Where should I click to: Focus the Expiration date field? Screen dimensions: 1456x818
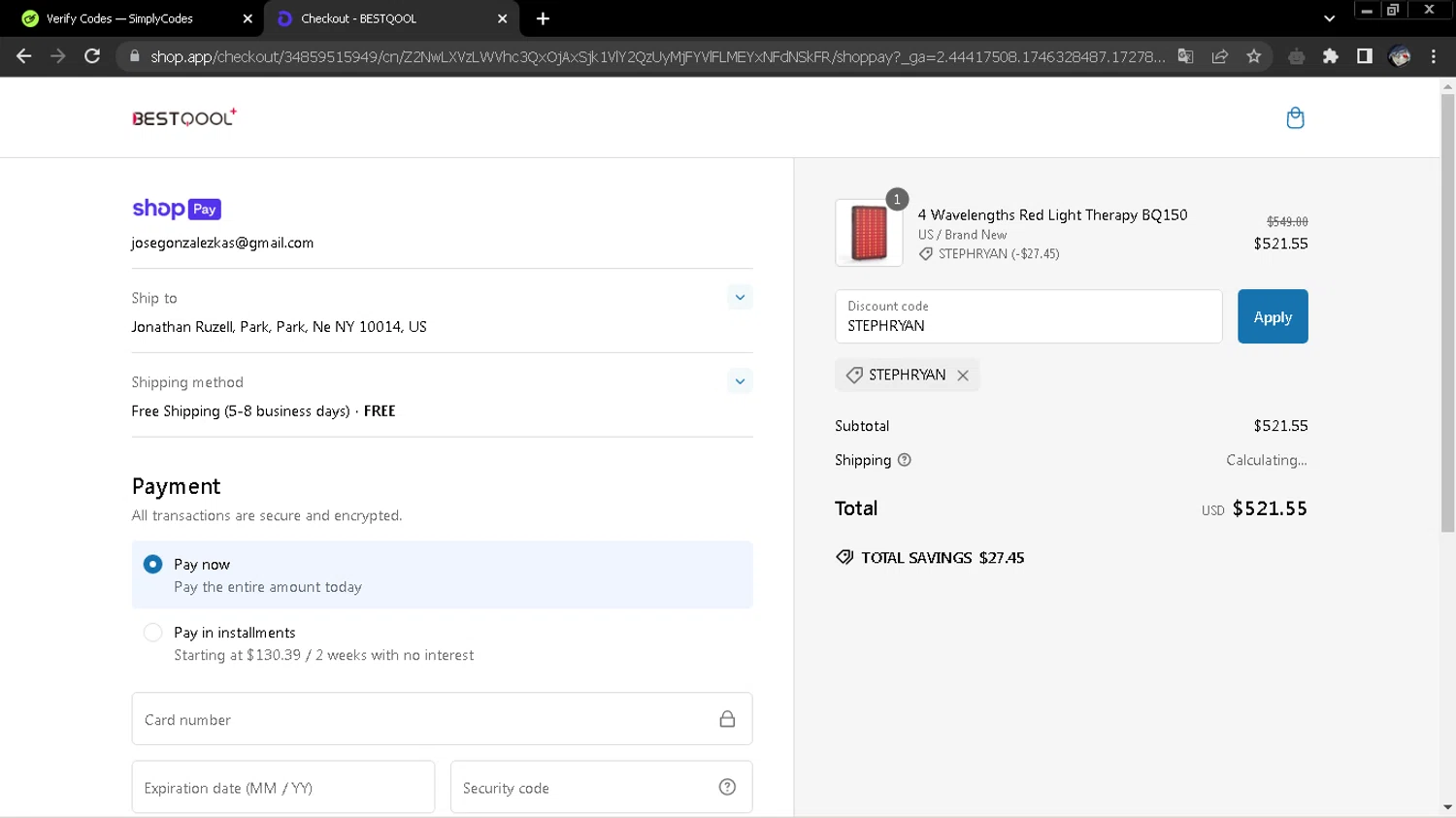[283, 787]
